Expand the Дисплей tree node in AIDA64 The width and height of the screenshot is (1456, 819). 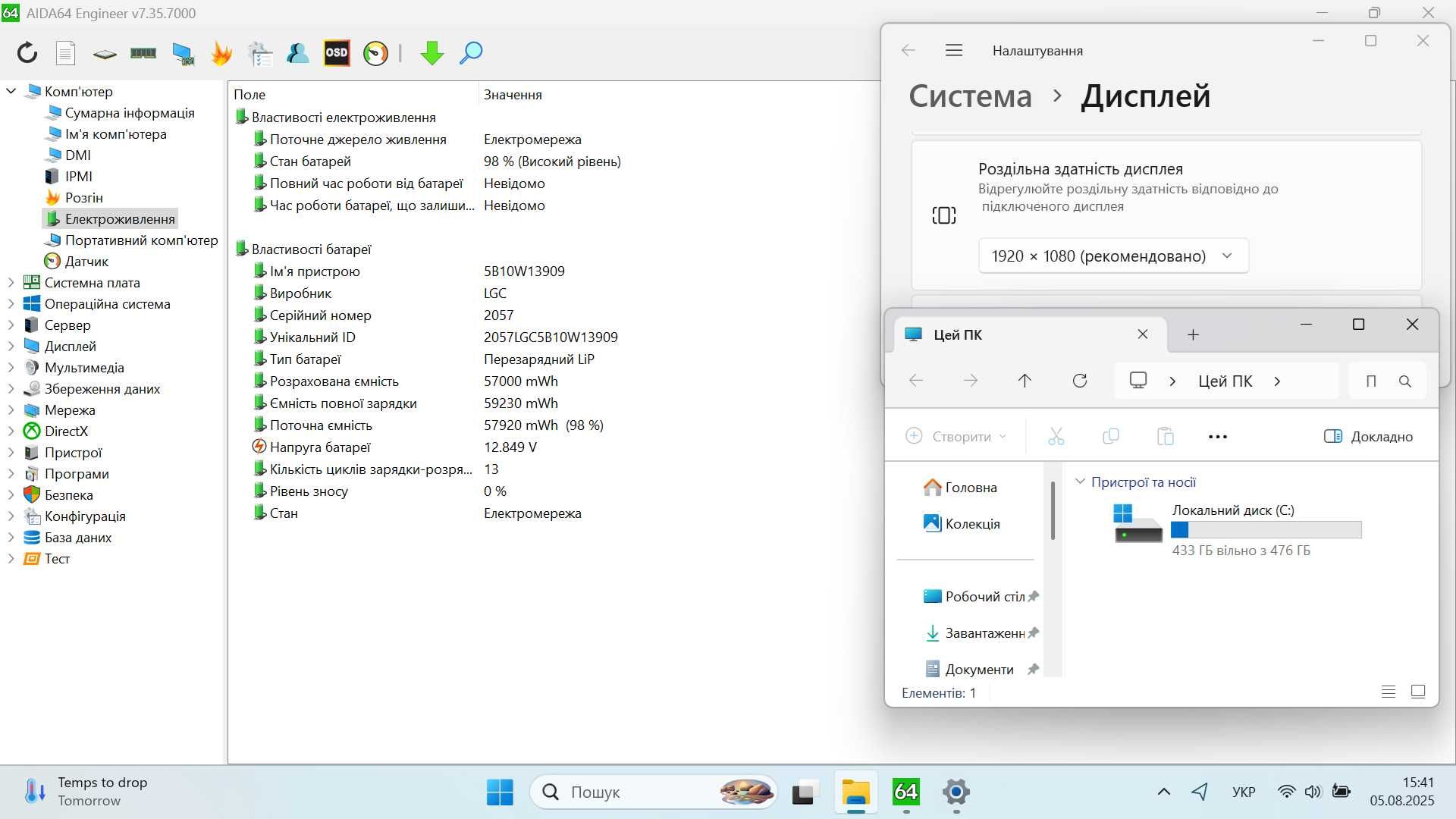pyautogui.click(x=11, y=346)
